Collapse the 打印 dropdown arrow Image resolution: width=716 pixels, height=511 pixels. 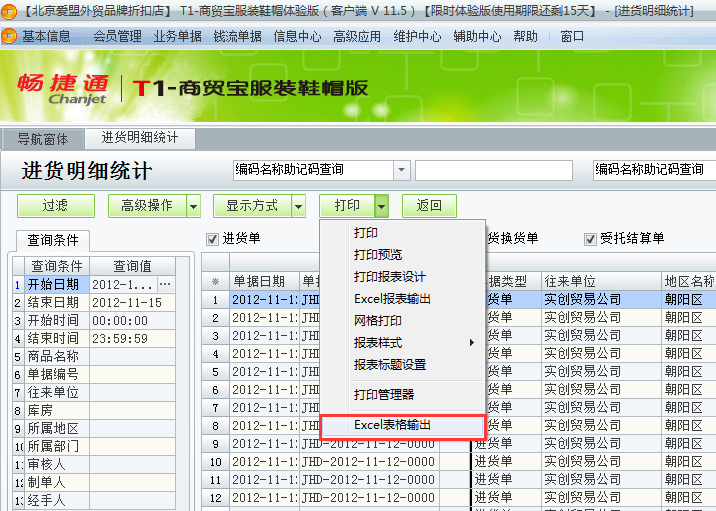point(382,206)
